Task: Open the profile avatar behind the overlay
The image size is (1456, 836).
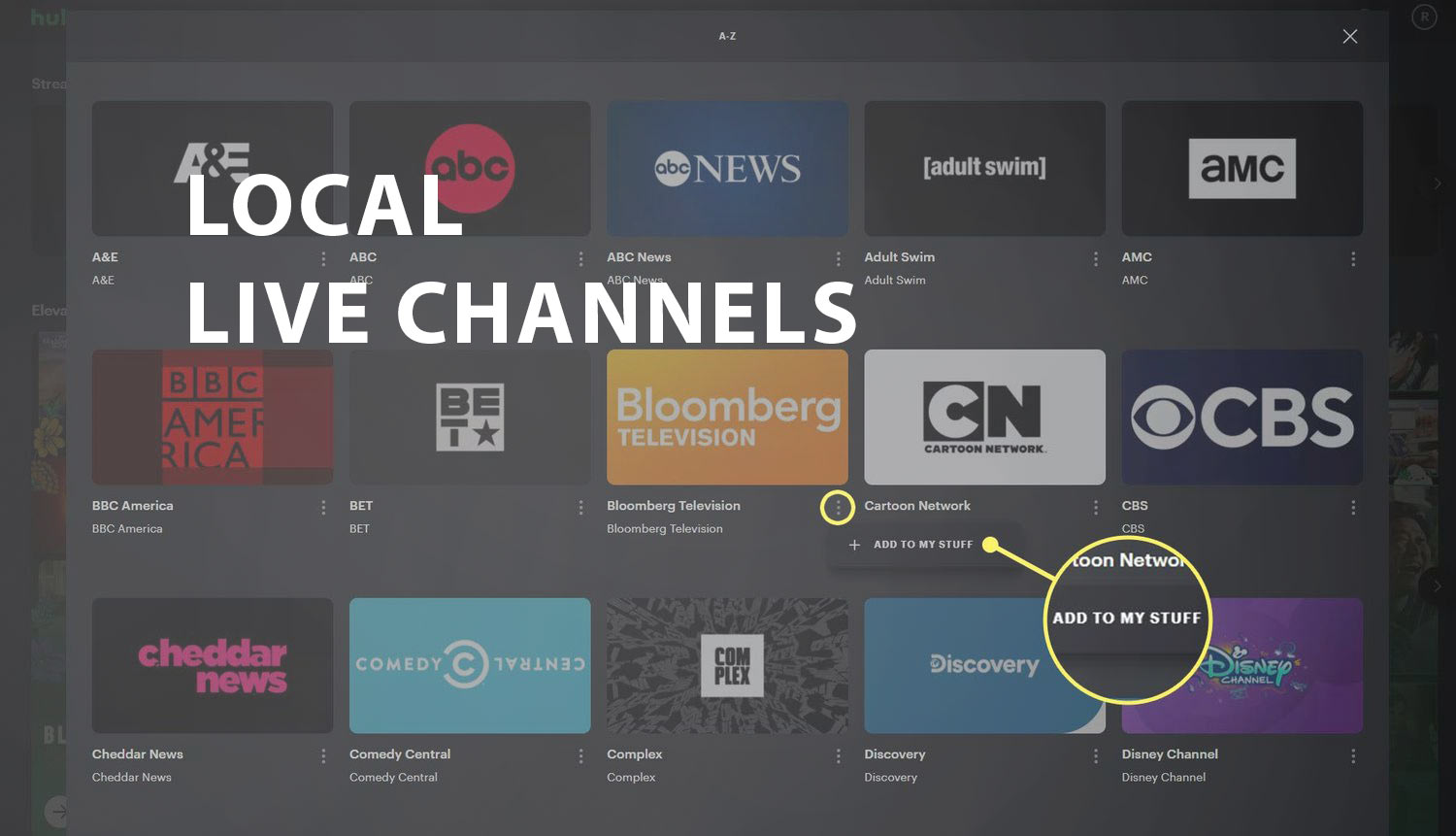Action: [x=1424, y=17]
